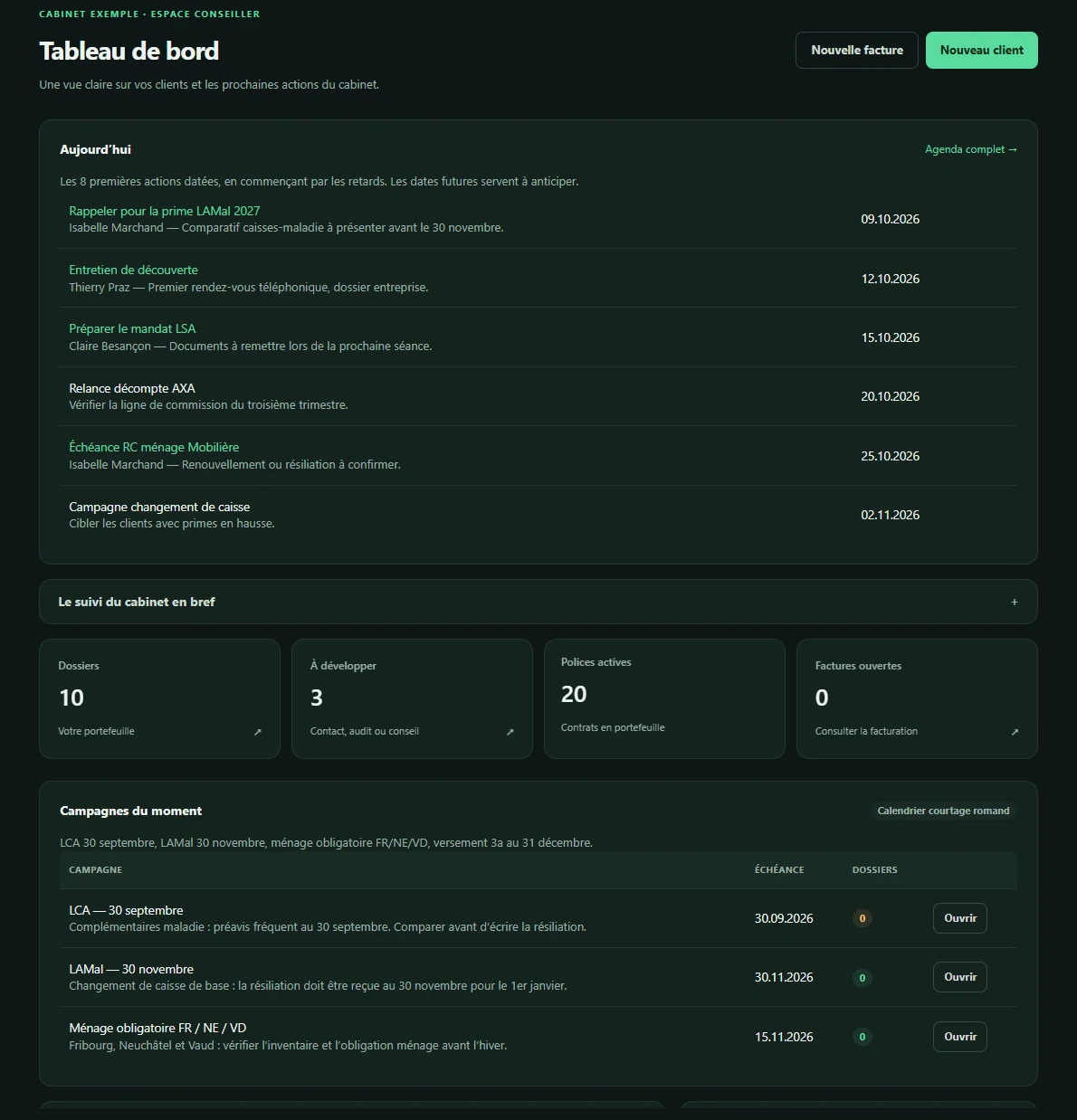This screenshot has height=1120, width=1077.
Task: Click 'Ménage obligatoire FR / NE / VD' name
Action: [157, 1028]
